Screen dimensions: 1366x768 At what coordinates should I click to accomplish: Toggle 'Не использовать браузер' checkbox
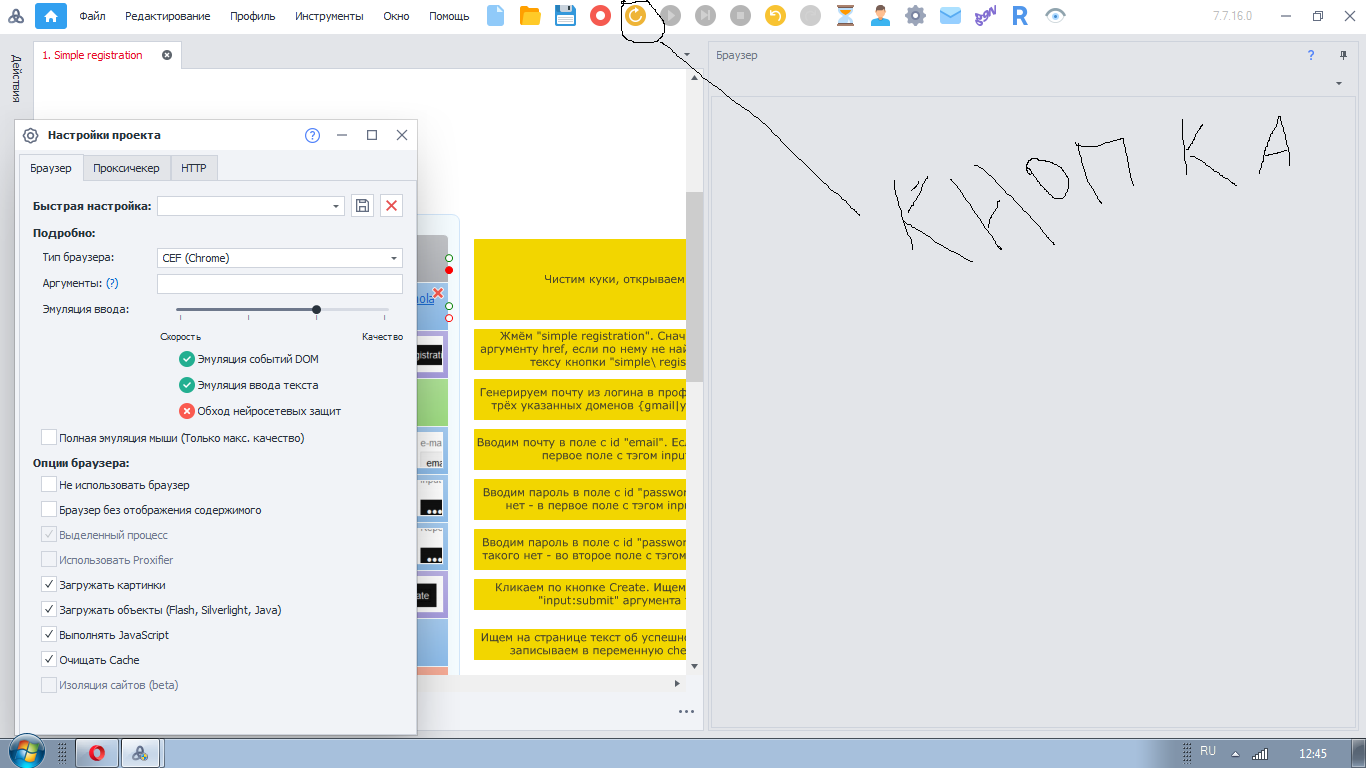click(x=49, y=484)
